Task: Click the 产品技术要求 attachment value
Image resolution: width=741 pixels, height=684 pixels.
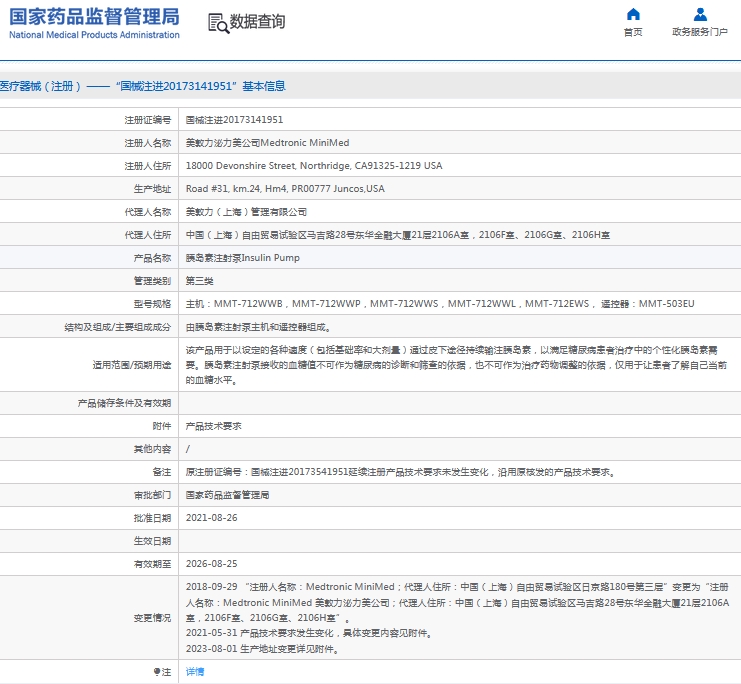Action: tap(214, 426)
